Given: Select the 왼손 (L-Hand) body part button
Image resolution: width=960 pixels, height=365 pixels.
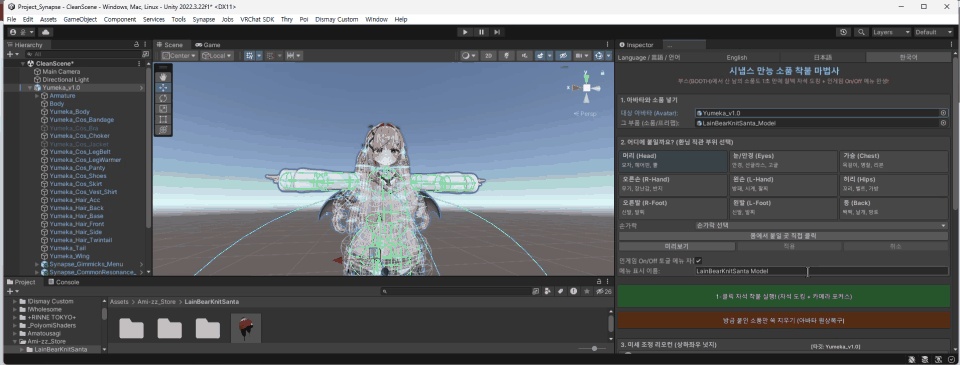Looking at the screenshot, I should tap(783, 184).
